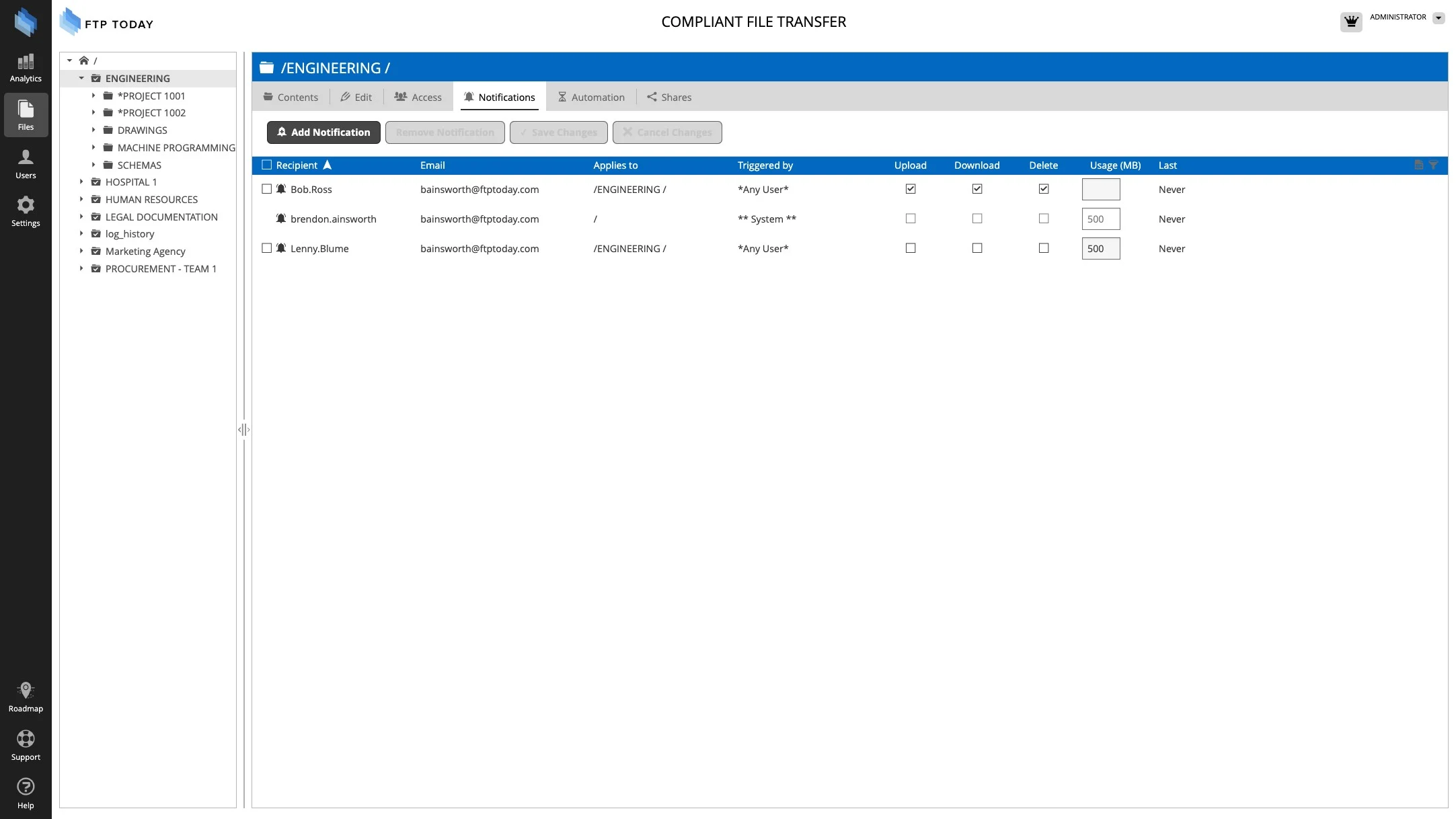Switch to the Access tab
Image resolution: width=1456 pixels, height=819 pixels.
418,97
